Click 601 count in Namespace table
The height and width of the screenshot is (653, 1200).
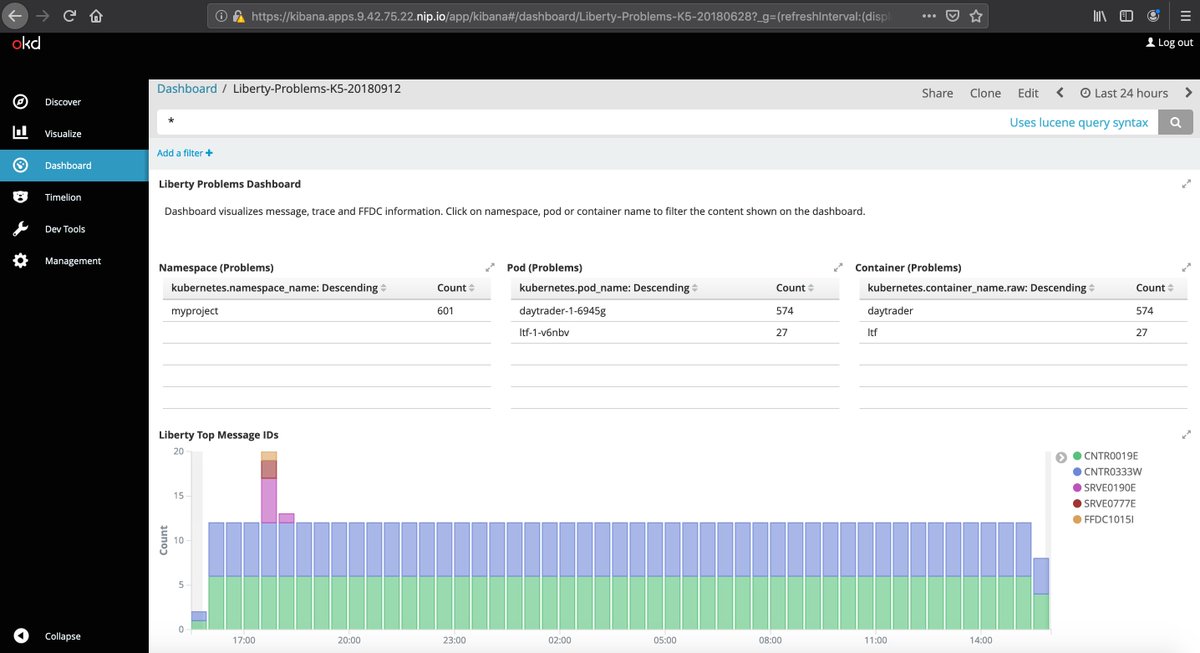click(x=445, y=311)
